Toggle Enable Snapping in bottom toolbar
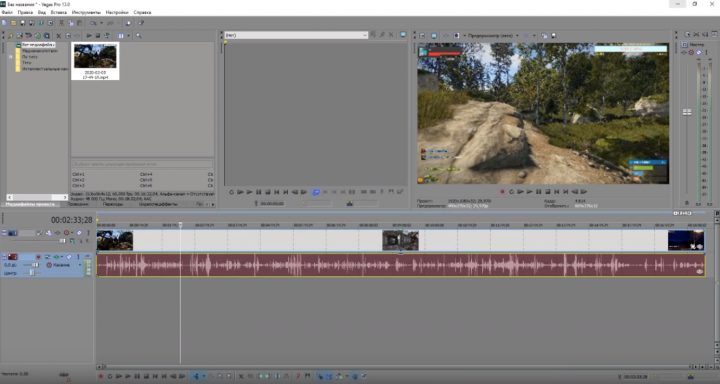 pos(319,376)
